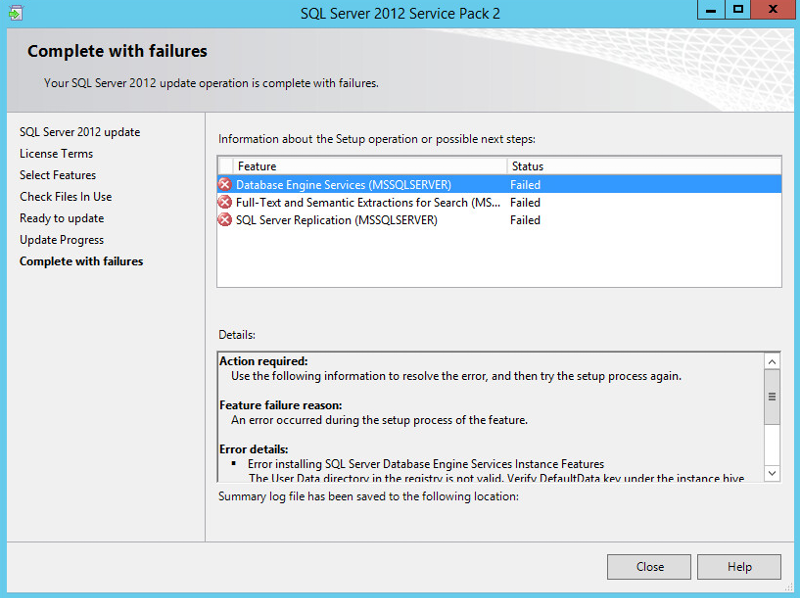Click the User Data directory error line

[x=496, y=477]
